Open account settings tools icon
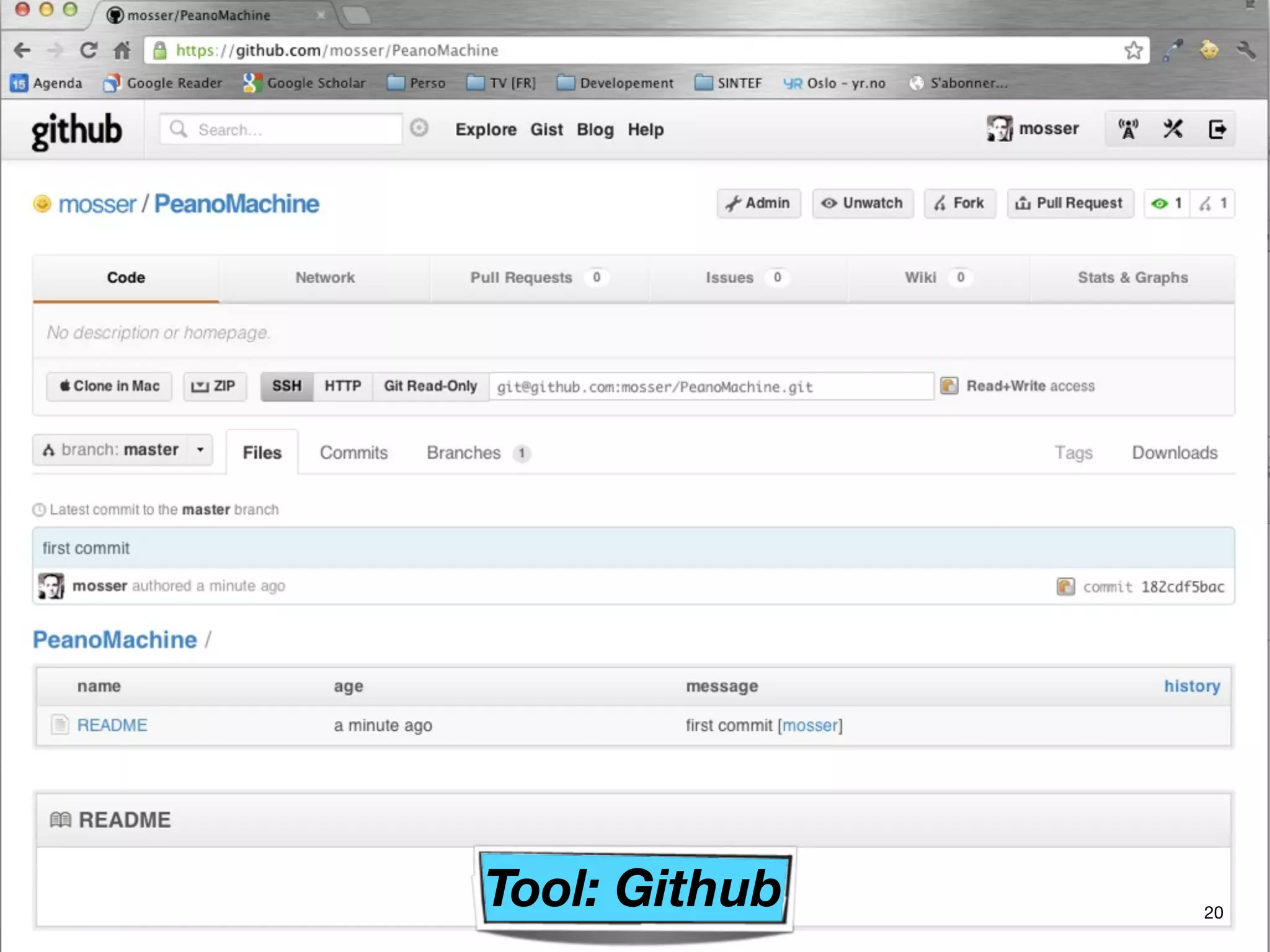Viewport: 1270px width, 952px height. click(x=1173, y=129)
